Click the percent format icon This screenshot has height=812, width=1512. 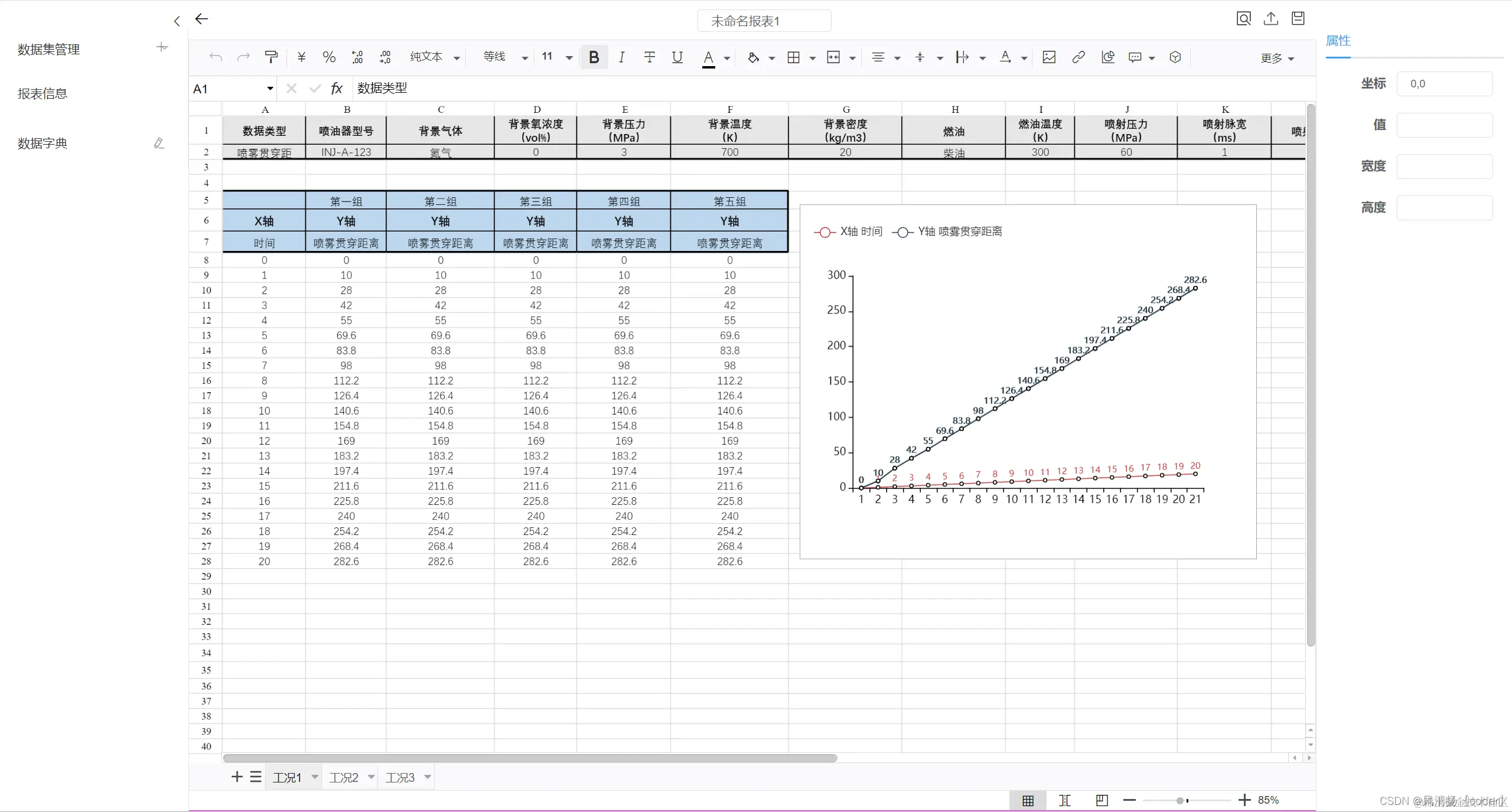click(x=329, y=57)
